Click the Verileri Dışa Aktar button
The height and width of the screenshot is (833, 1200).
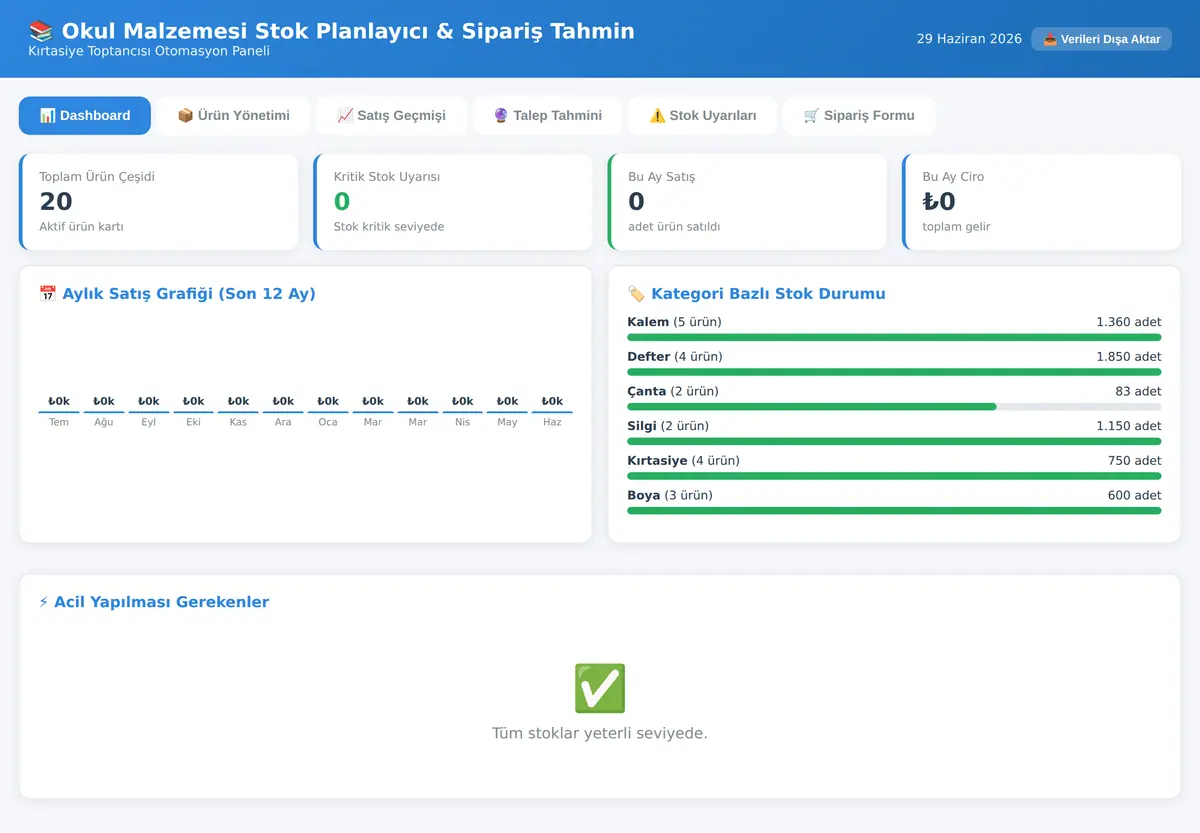[1101, 39]
